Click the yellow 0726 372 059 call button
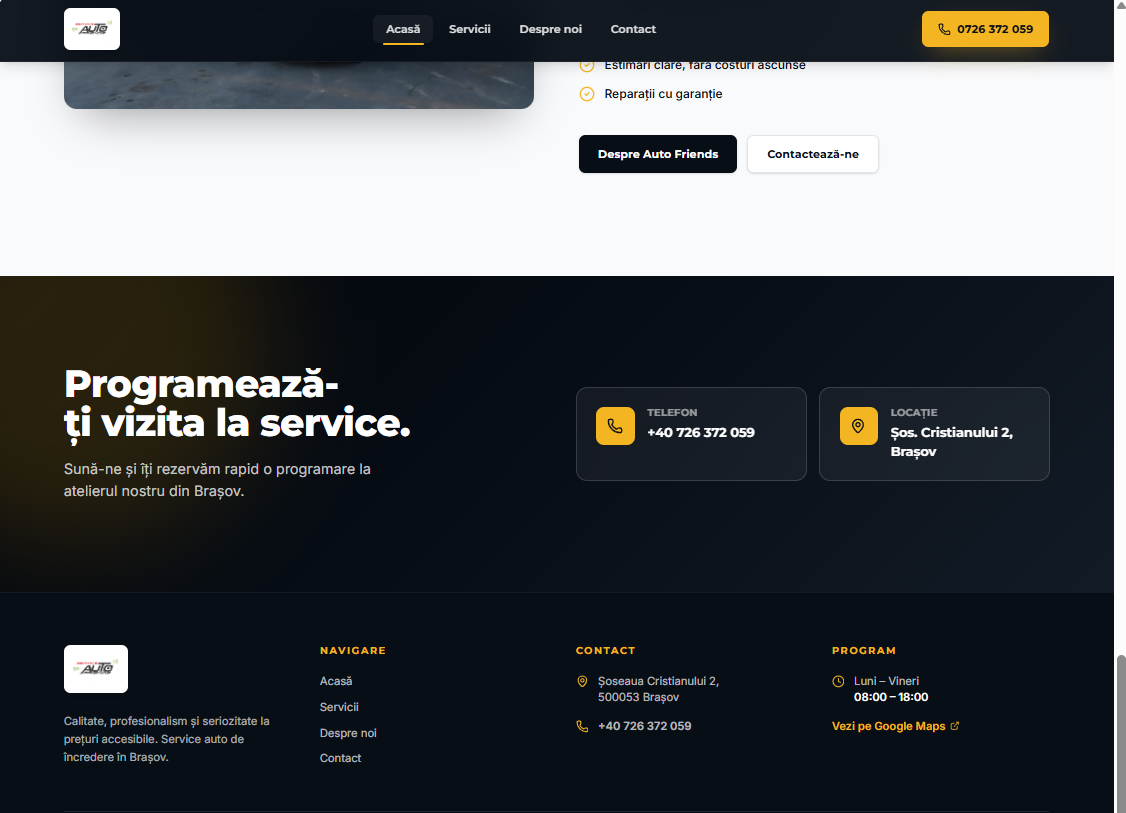The image size is (1126, 813). (x=985, y=29)
